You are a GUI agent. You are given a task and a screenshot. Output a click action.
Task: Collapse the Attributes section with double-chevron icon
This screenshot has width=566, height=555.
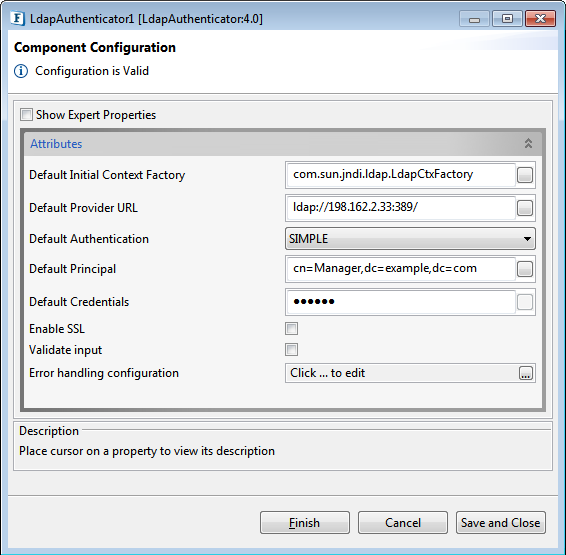coord(528,144)
